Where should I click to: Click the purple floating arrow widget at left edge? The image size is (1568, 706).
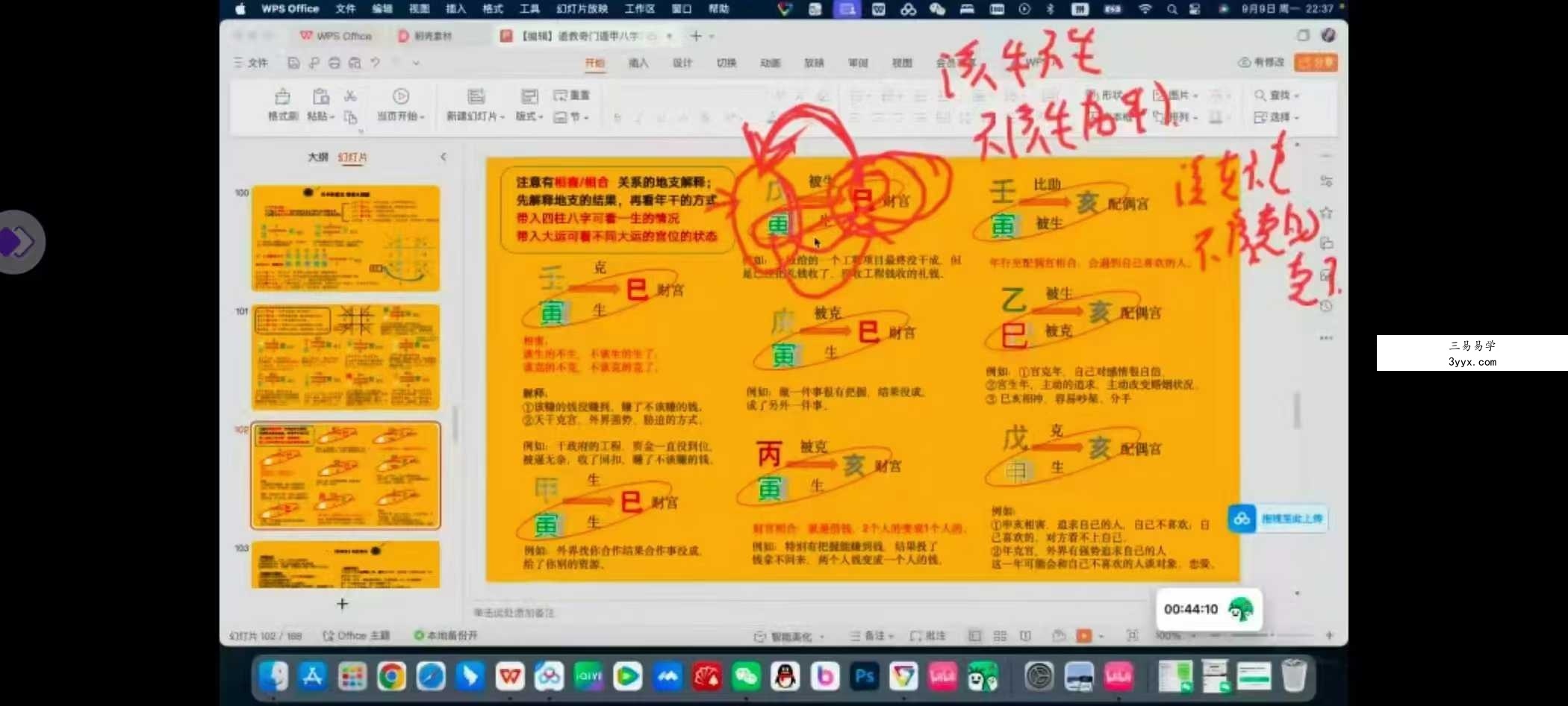19,242
